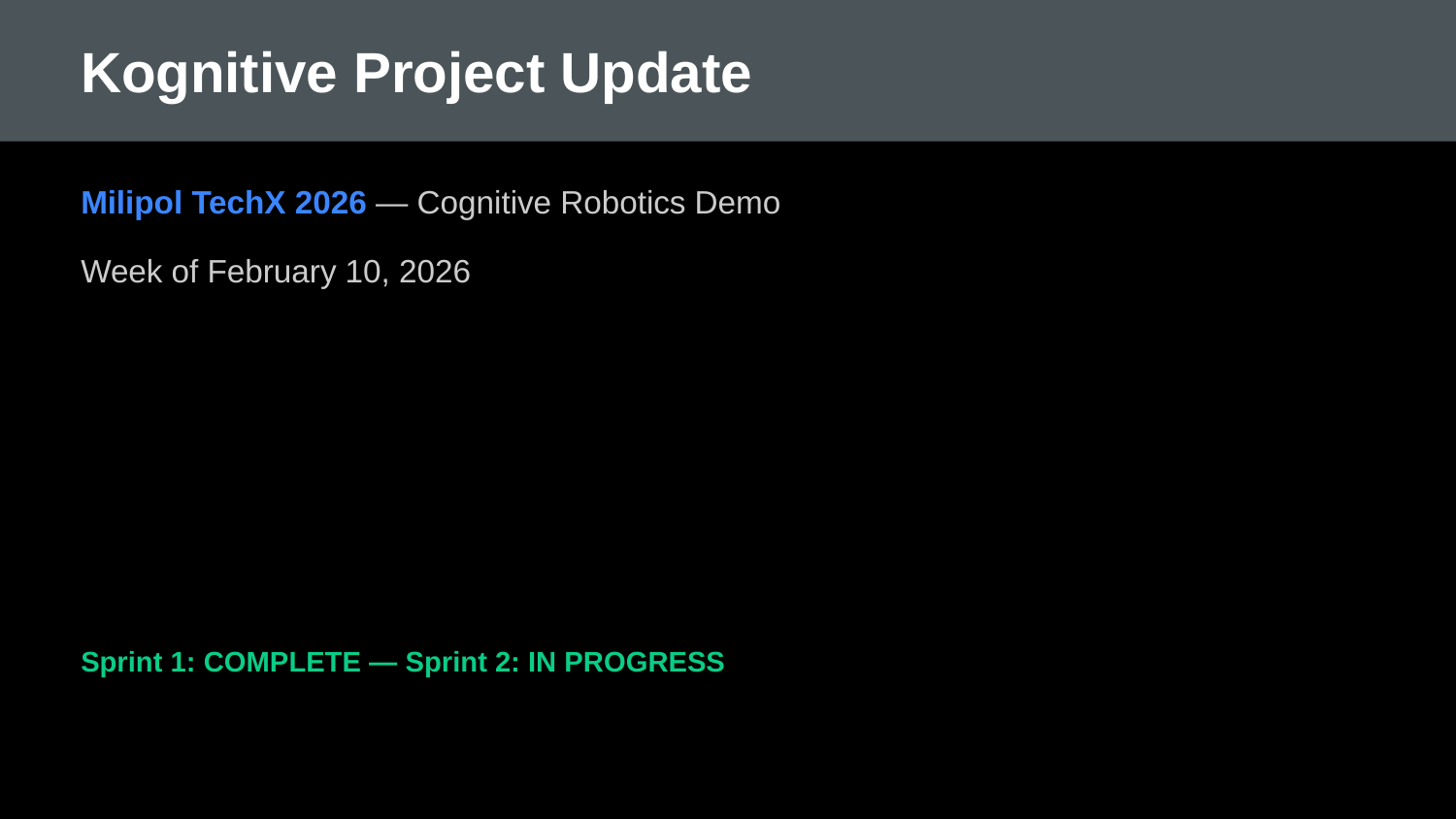
Task: Click the green "Sprint 1:" label
Action: [x=138, y=662]
